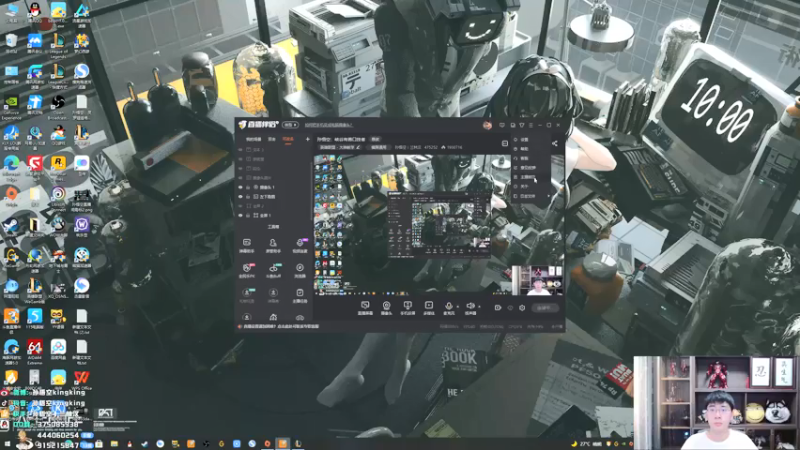Click the share icon beside the dropdown menu
The height and width of the screenshot is (450, 800).
click(x=555, y=143)
